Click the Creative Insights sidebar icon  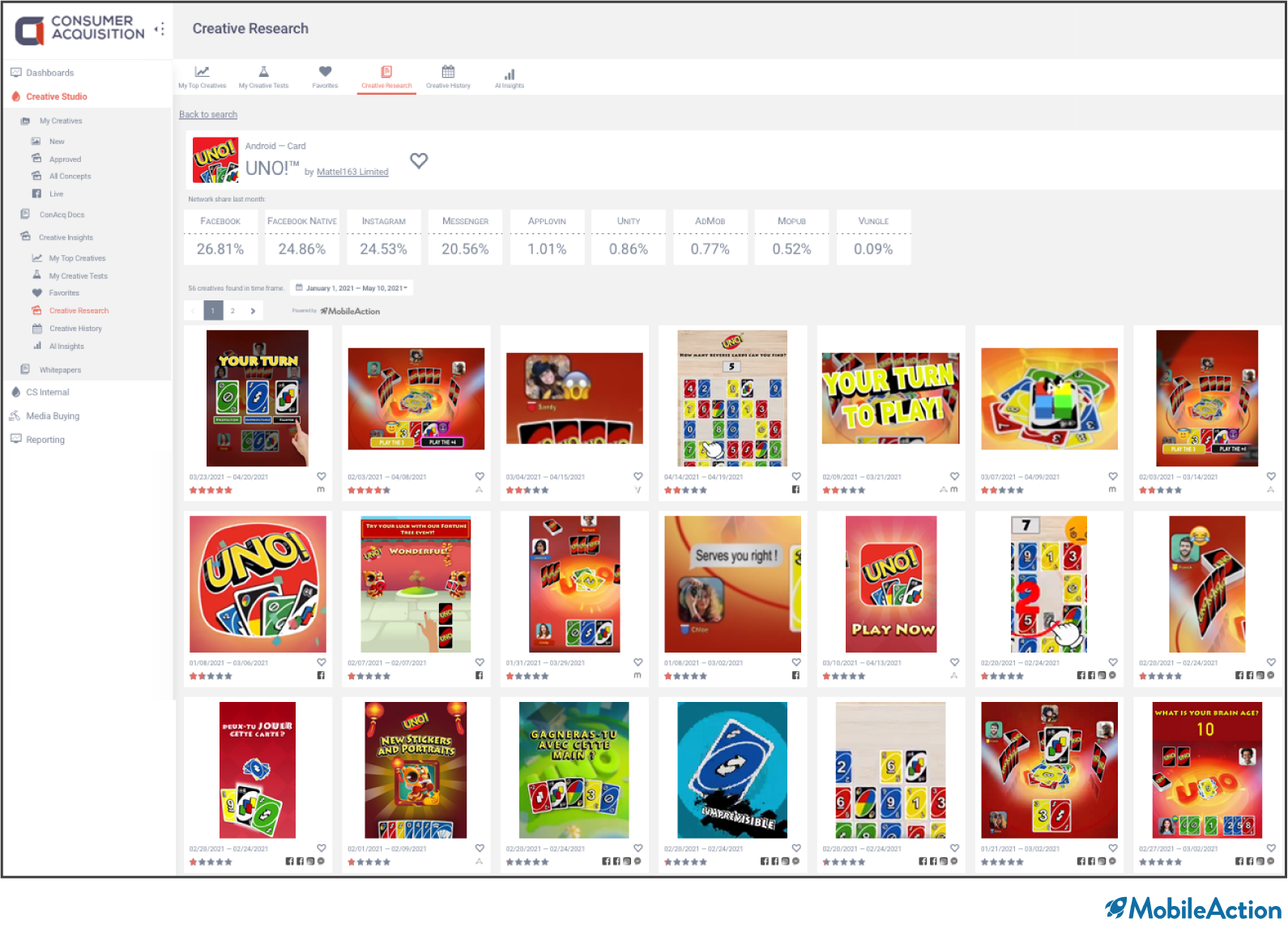(25, 237)
